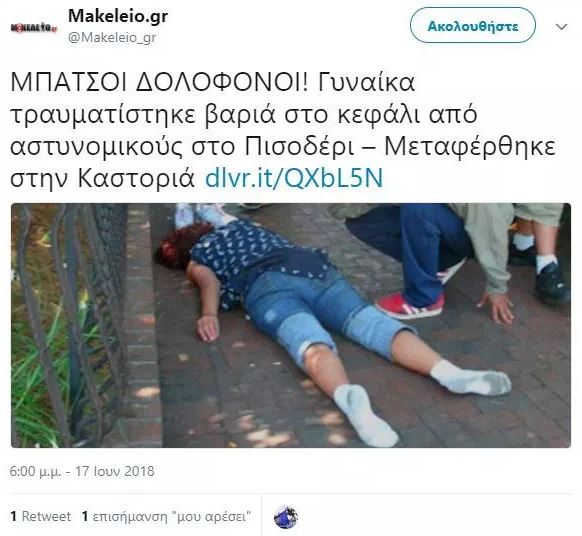Viewport: 582px width, 536px height.
Task: Click the date 17 Ιουν 2018
Action: (x=115, y=471)
